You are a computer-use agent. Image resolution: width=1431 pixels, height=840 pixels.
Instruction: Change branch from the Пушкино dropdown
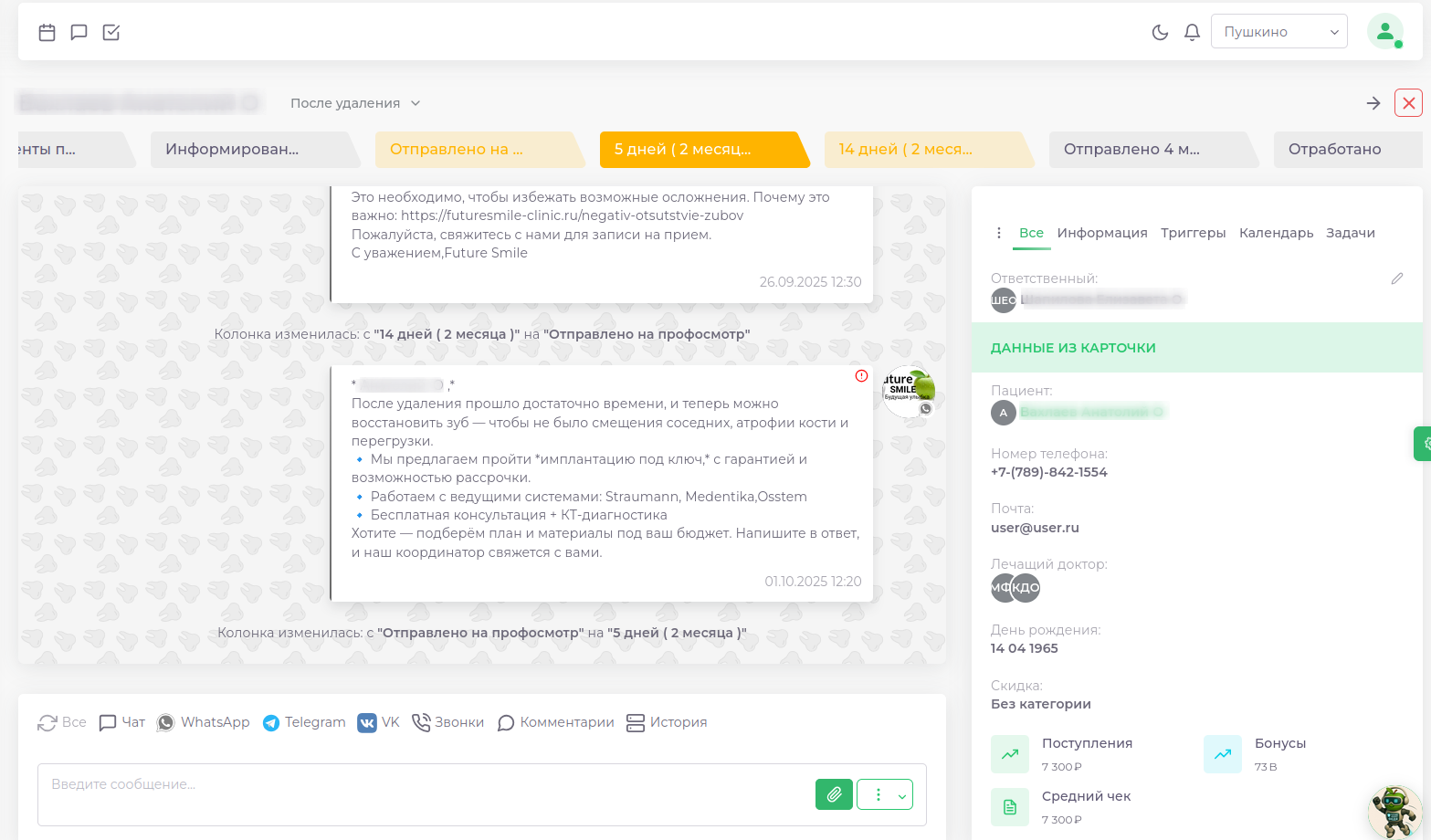tap(1278, 30)
